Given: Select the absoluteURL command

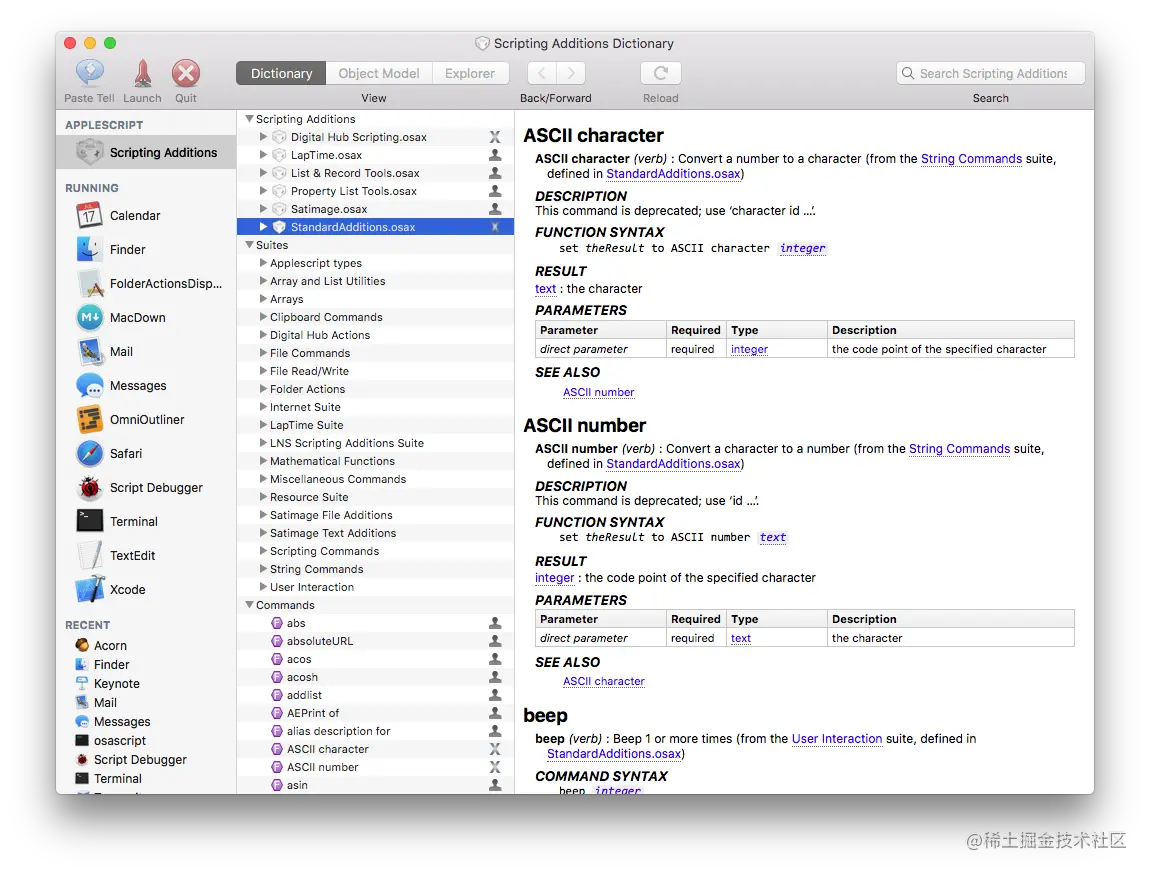Looking at the screenshot, I should pos(375,641).
